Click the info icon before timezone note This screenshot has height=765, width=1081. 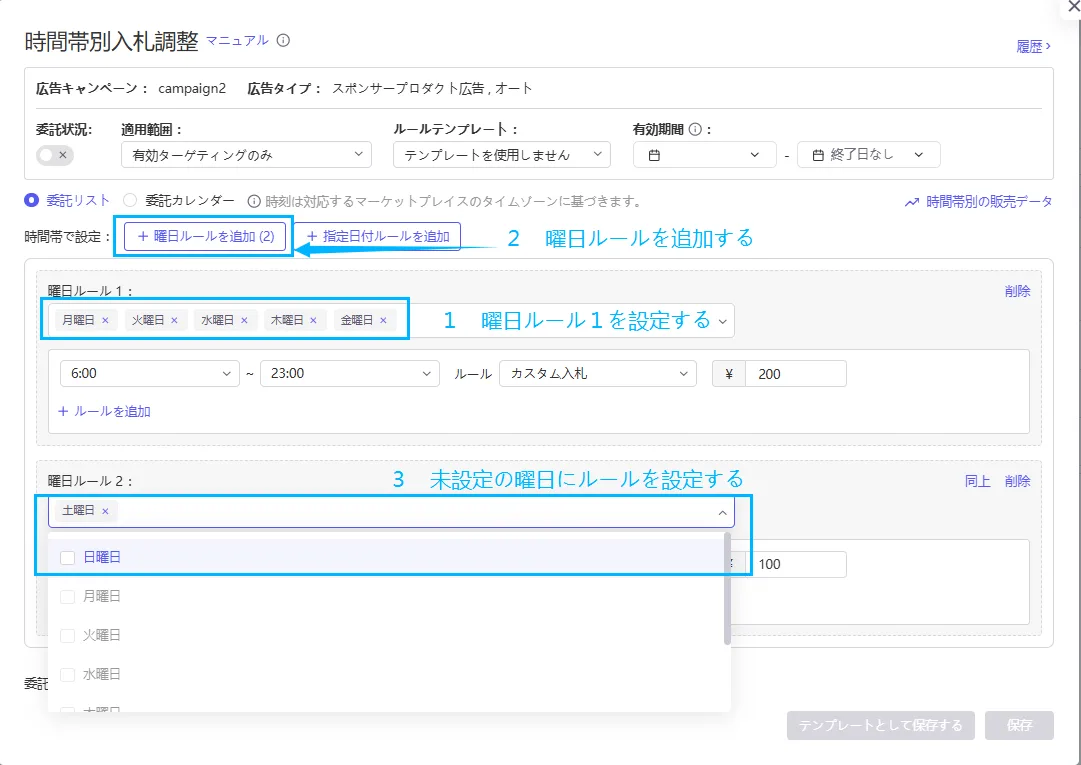point(254,201)
